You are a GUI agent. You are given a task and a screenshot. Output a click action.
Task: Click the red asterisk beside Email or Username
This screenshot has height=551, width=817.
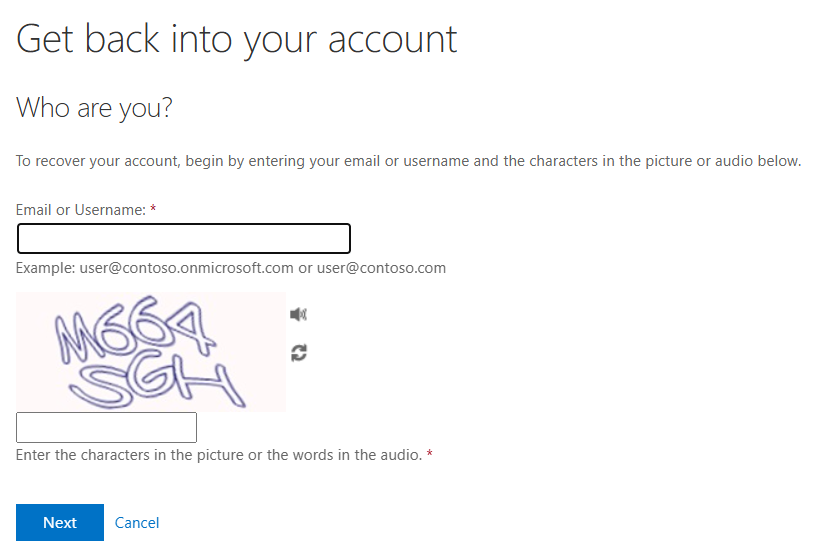pyautogui.click(x=153, y=209)
